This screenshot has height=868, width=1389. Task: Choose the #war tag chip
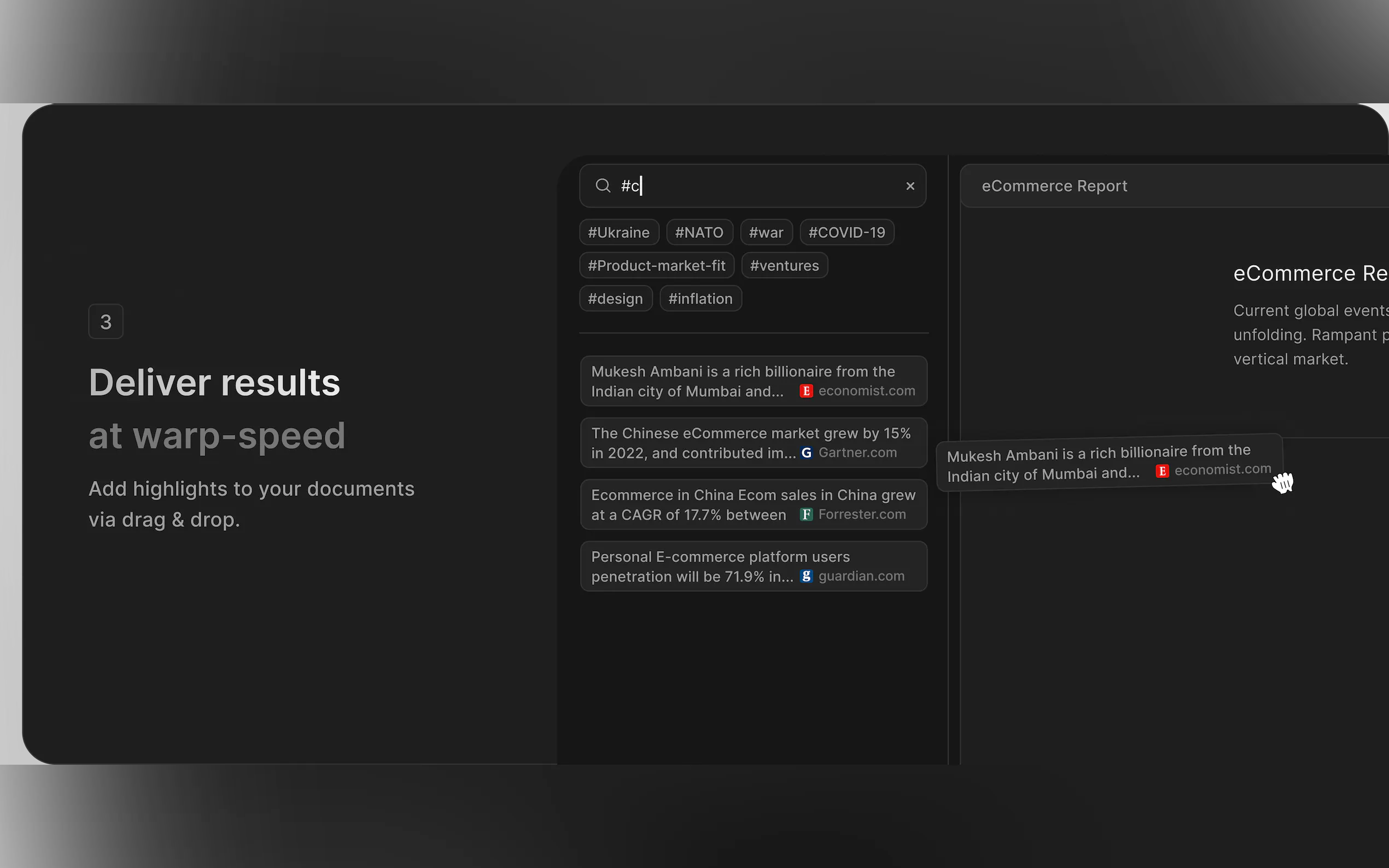[766, 232]
